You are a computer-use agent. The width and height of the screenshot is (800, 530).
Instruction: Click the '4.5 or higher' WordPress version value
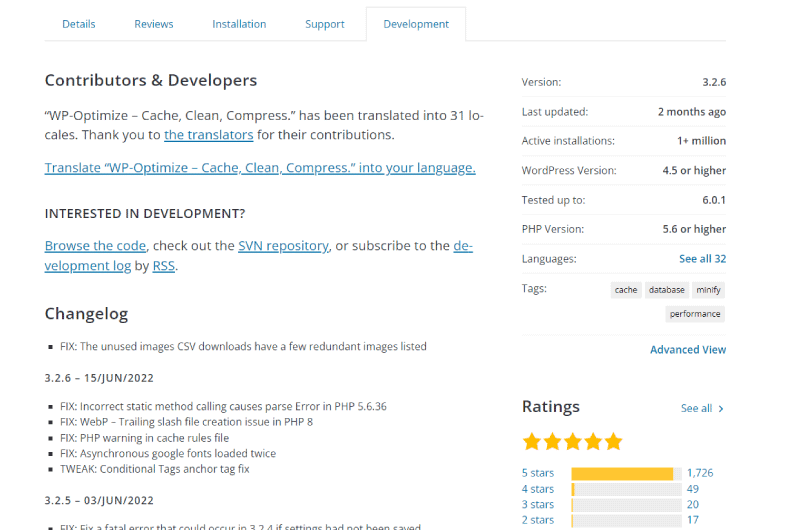pos(694,170)
